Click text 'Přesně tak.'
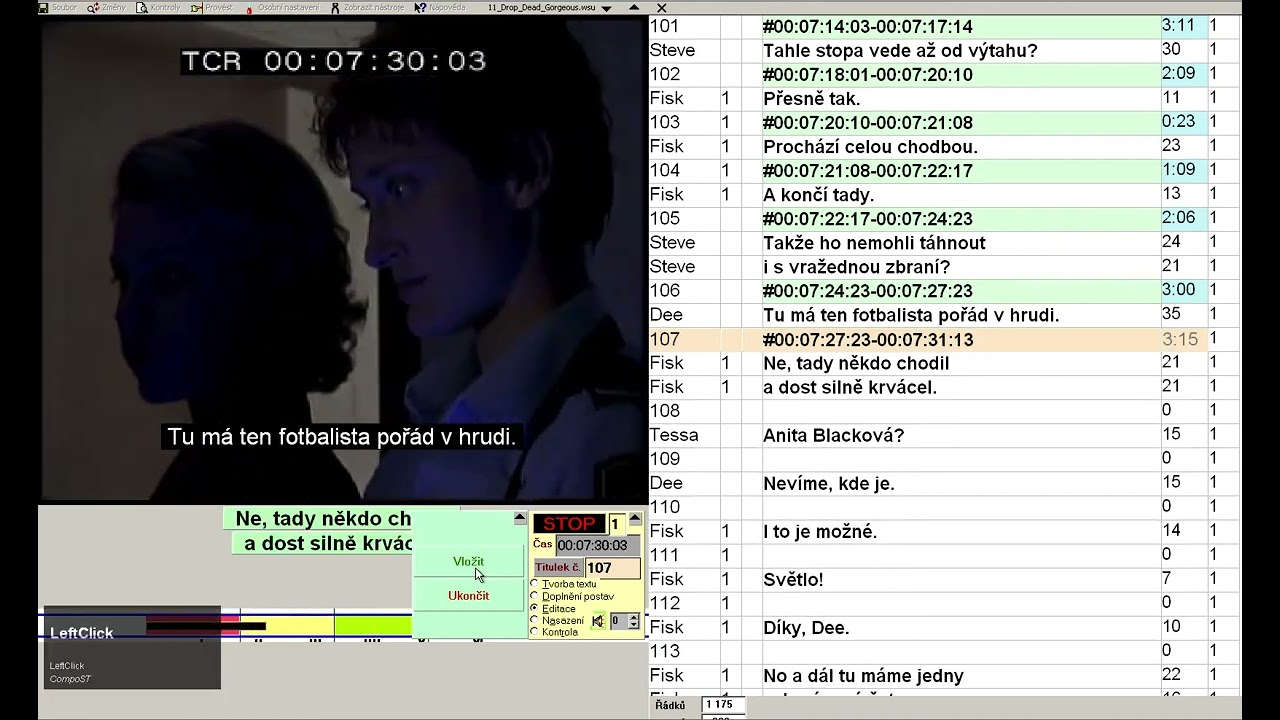Image resolution: width=1280 pixels, height=720 pixels. pos(811,99)
